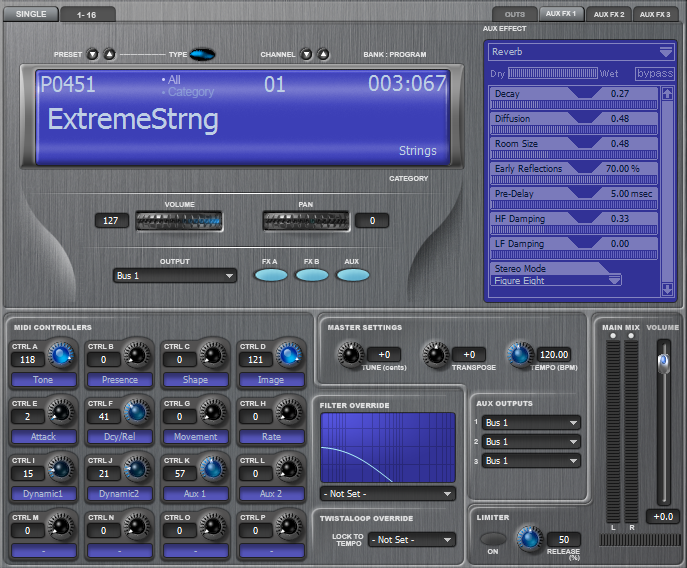Click the reverb bypass button
This screenshot has height=568, width=687.
click(655, 74)
